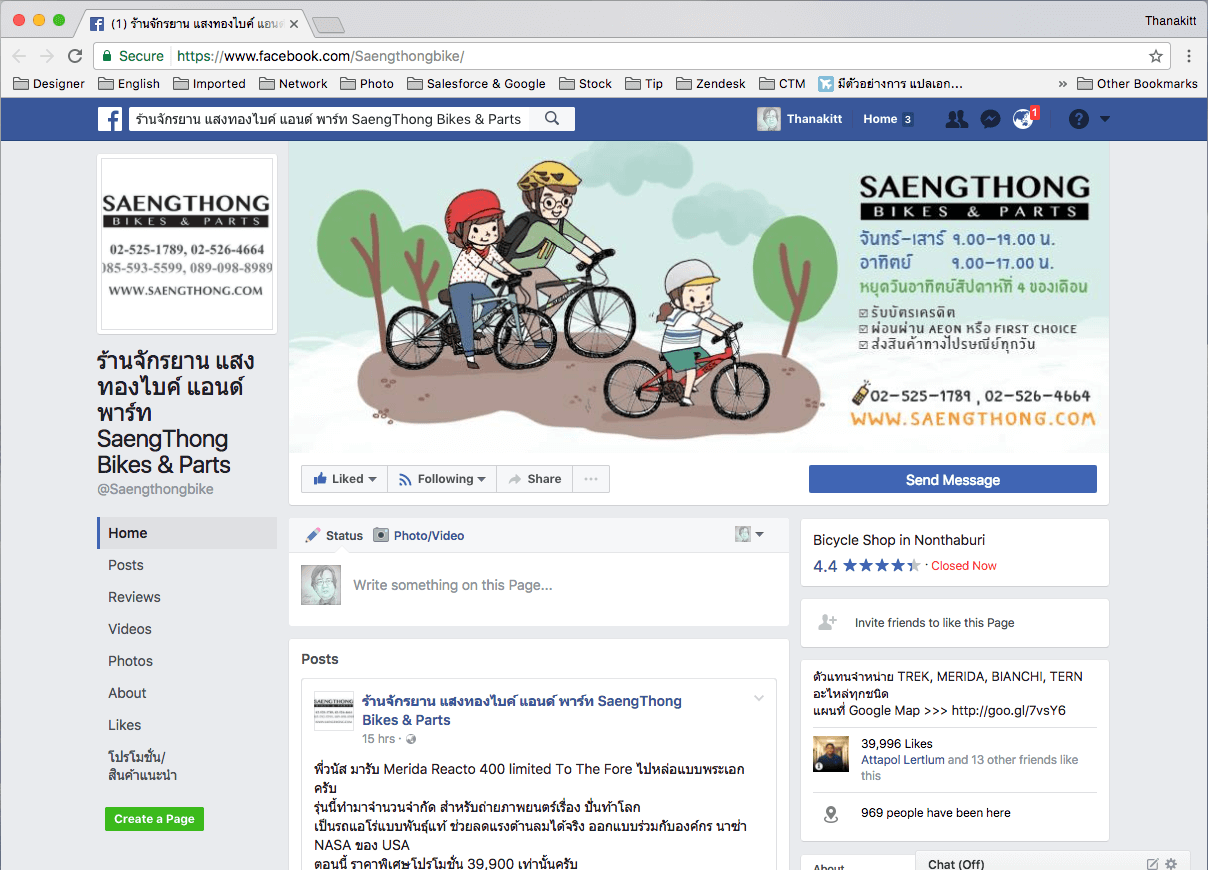This screenshot has width=1208, height=870.
Task: Click Invite friends to like this Page
Action: [934, 622]
